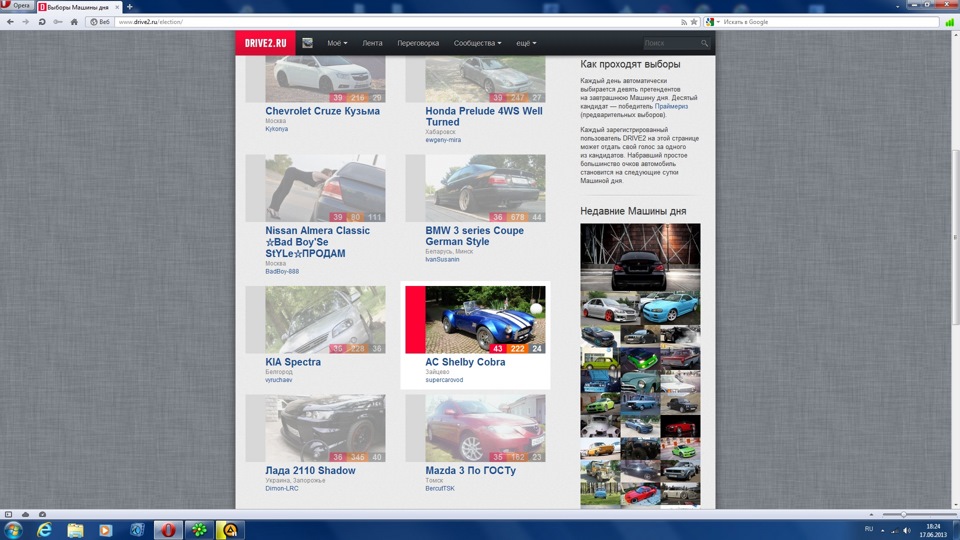The width and height of the screenshot is (960, 540).
Task: Open the Windows Media Player taskbar icon
Action: pos(106,530)
